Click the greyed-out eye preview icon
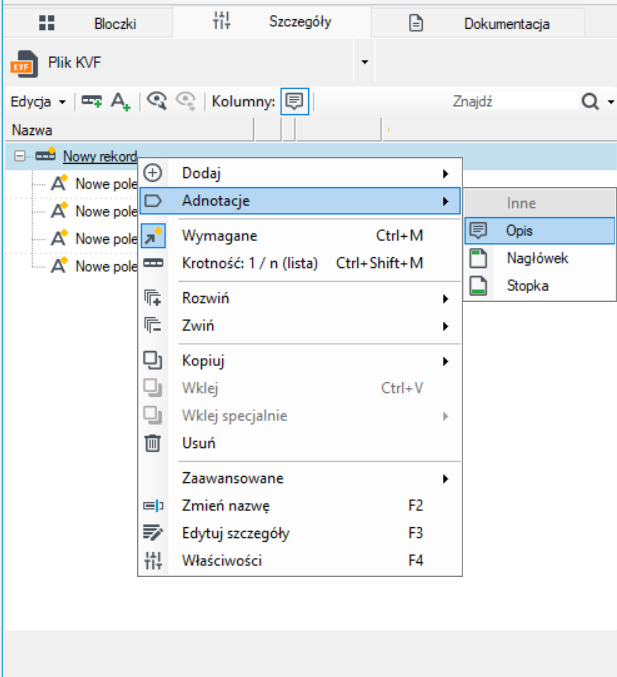Image resolution: width=617 pixels, height=677 pixels. [186, 101]
